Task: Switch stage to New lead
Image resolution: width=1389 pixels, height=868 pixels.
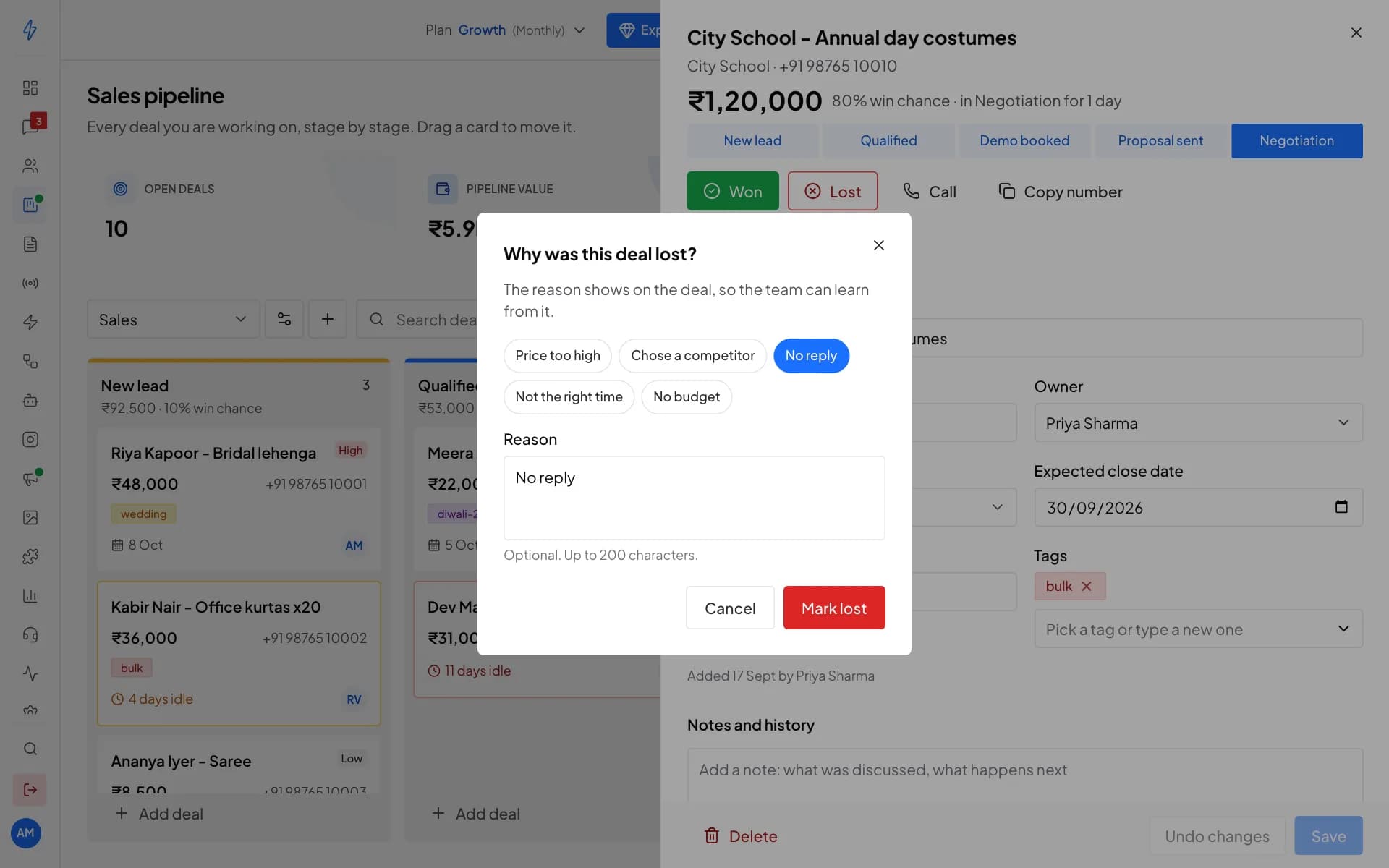Action: (752, 141)
